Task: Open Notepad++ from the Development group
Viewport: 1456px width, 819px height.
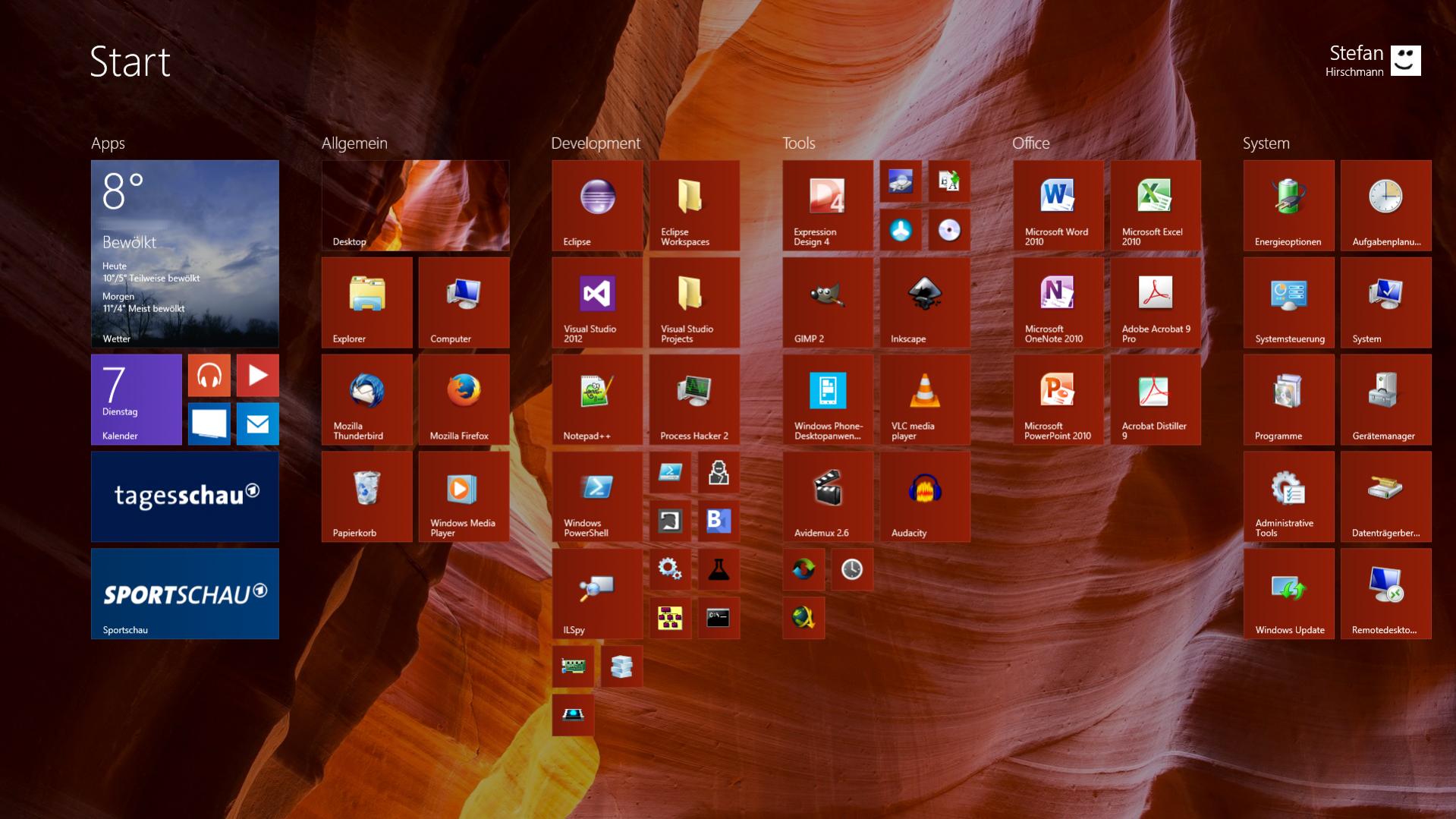Action: 597,399
